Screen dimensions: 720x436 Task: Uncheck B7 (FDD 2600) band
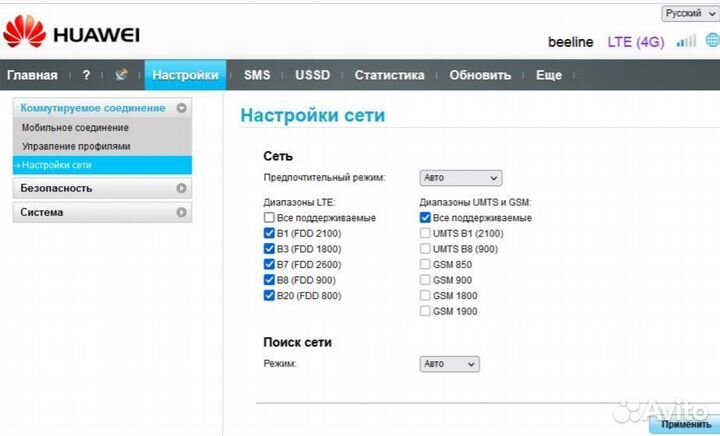[269, 264]
